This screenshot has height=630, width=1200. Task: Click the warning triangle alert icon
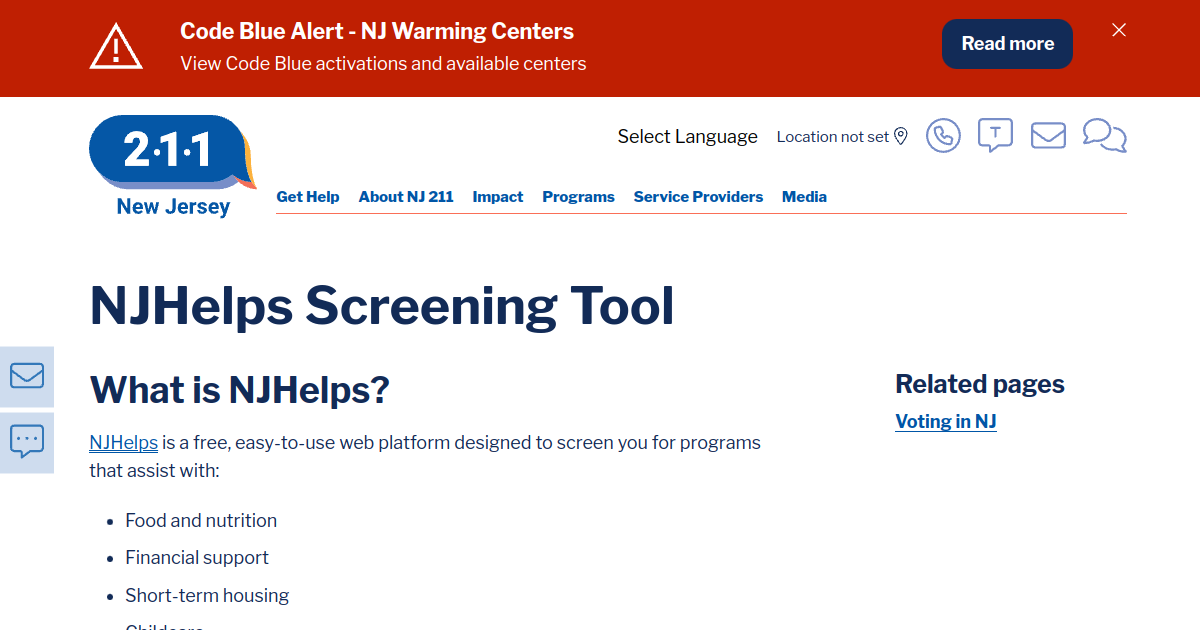coord(117,47)
